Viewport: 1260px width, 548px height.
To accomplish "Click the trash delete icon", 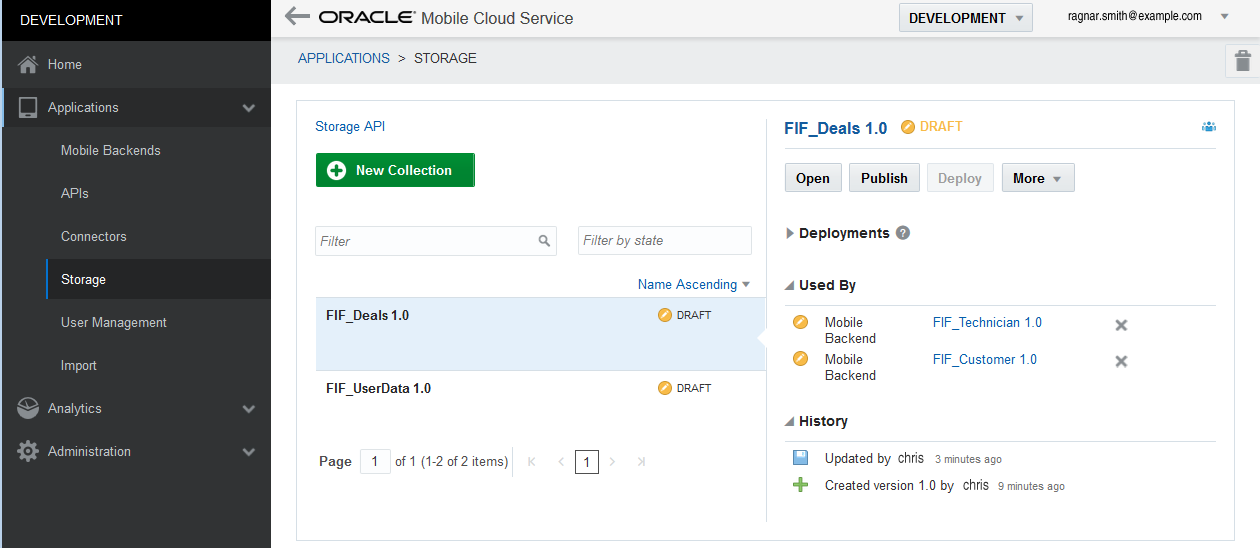I will coord(1242,60).
